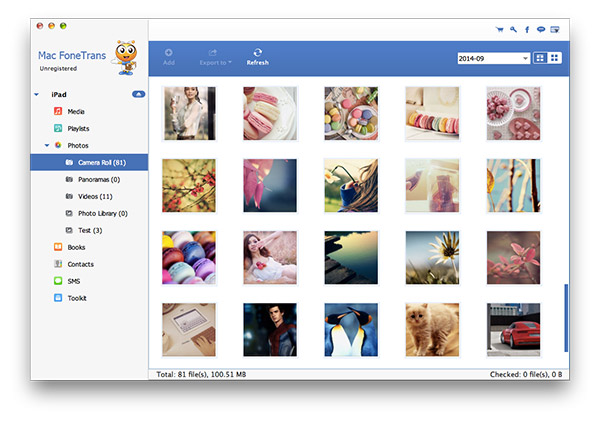Select the red car photo thumbnail

coord(513,330)
